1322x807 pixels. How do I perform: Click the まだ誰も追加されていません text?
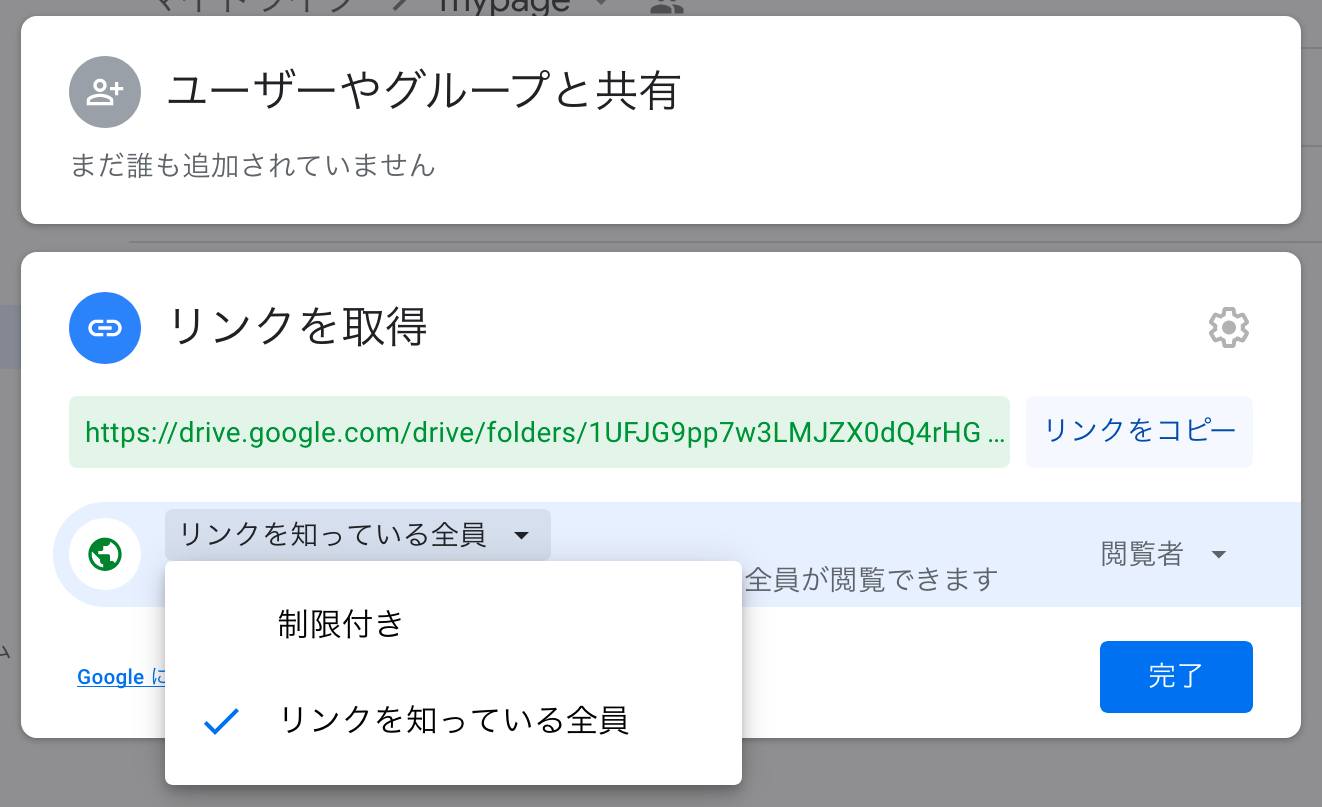(253, 165)
